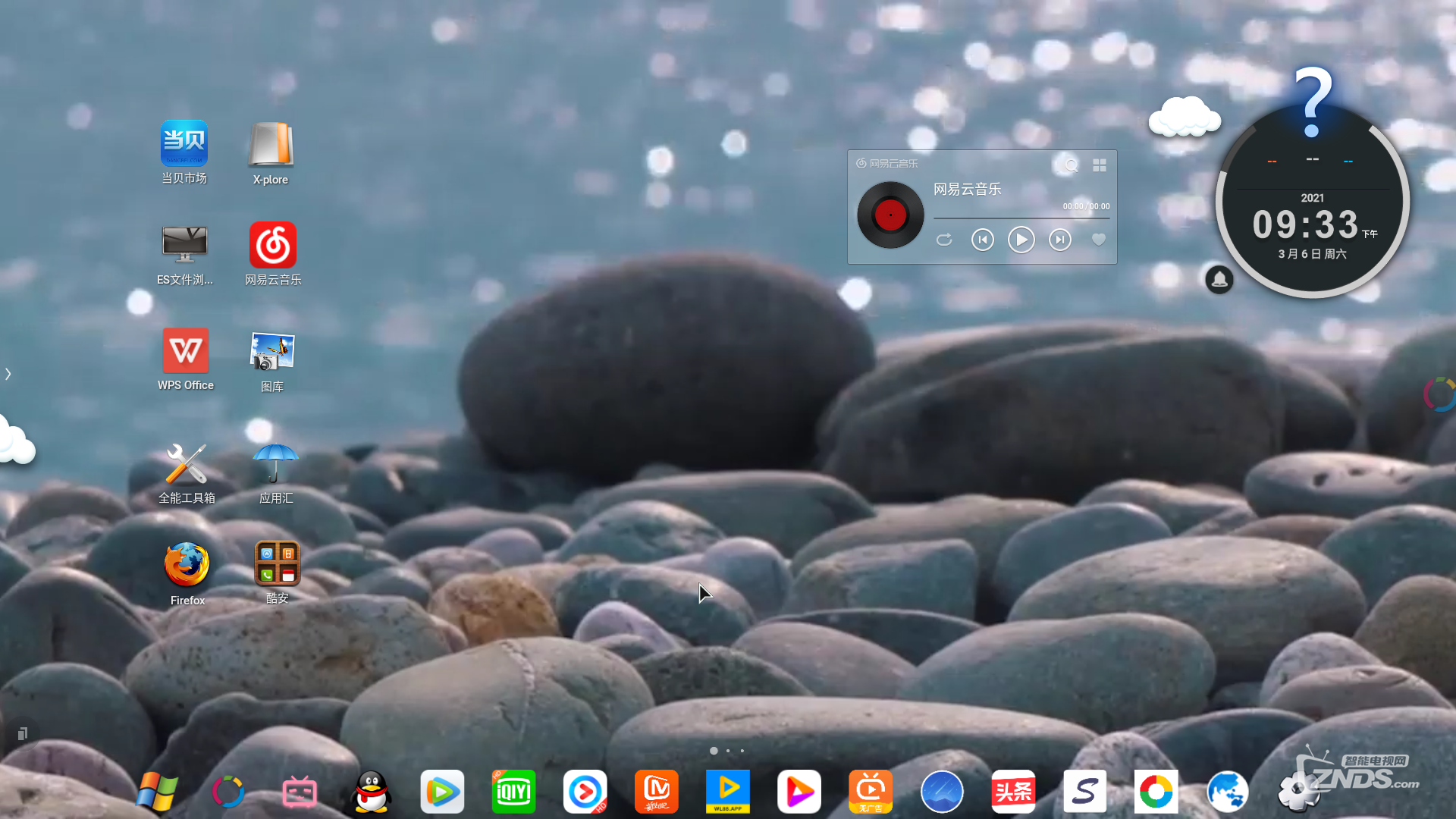Open the purple S dock icon
Viewport: 1456px width, 819px height.
(x=1084, y=792)
